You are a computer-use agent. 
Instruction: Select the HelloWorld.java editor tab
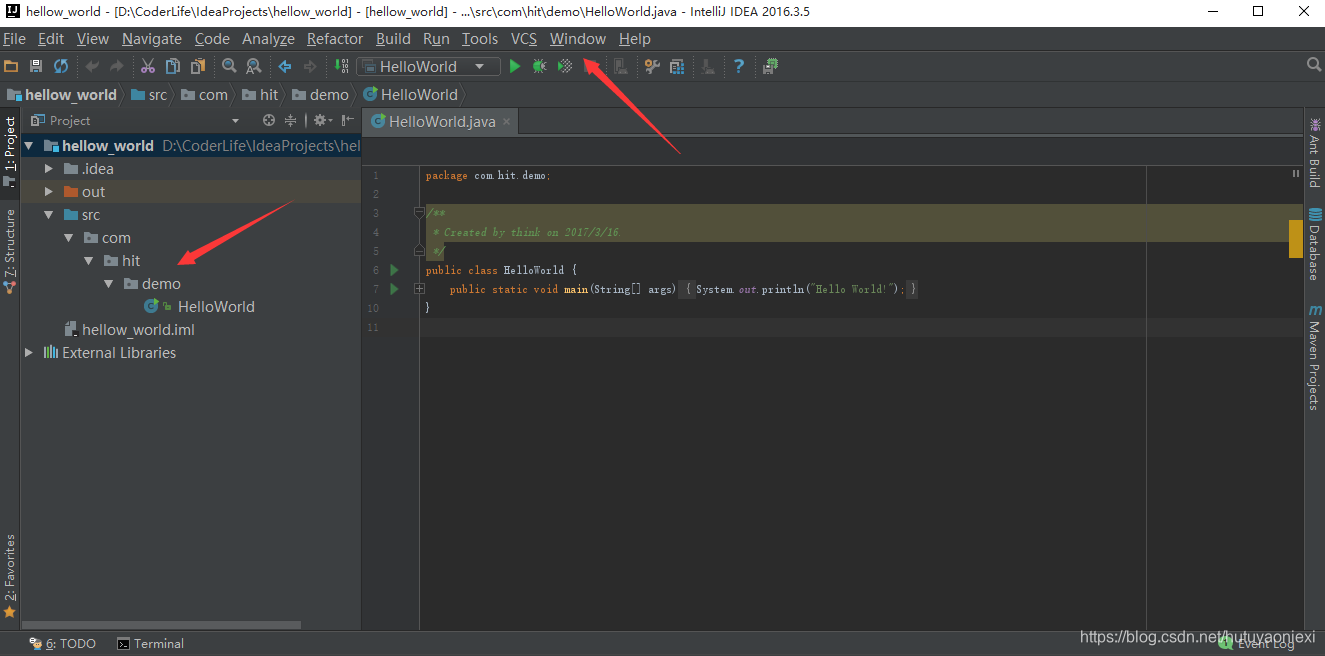[x=442, y=122]
